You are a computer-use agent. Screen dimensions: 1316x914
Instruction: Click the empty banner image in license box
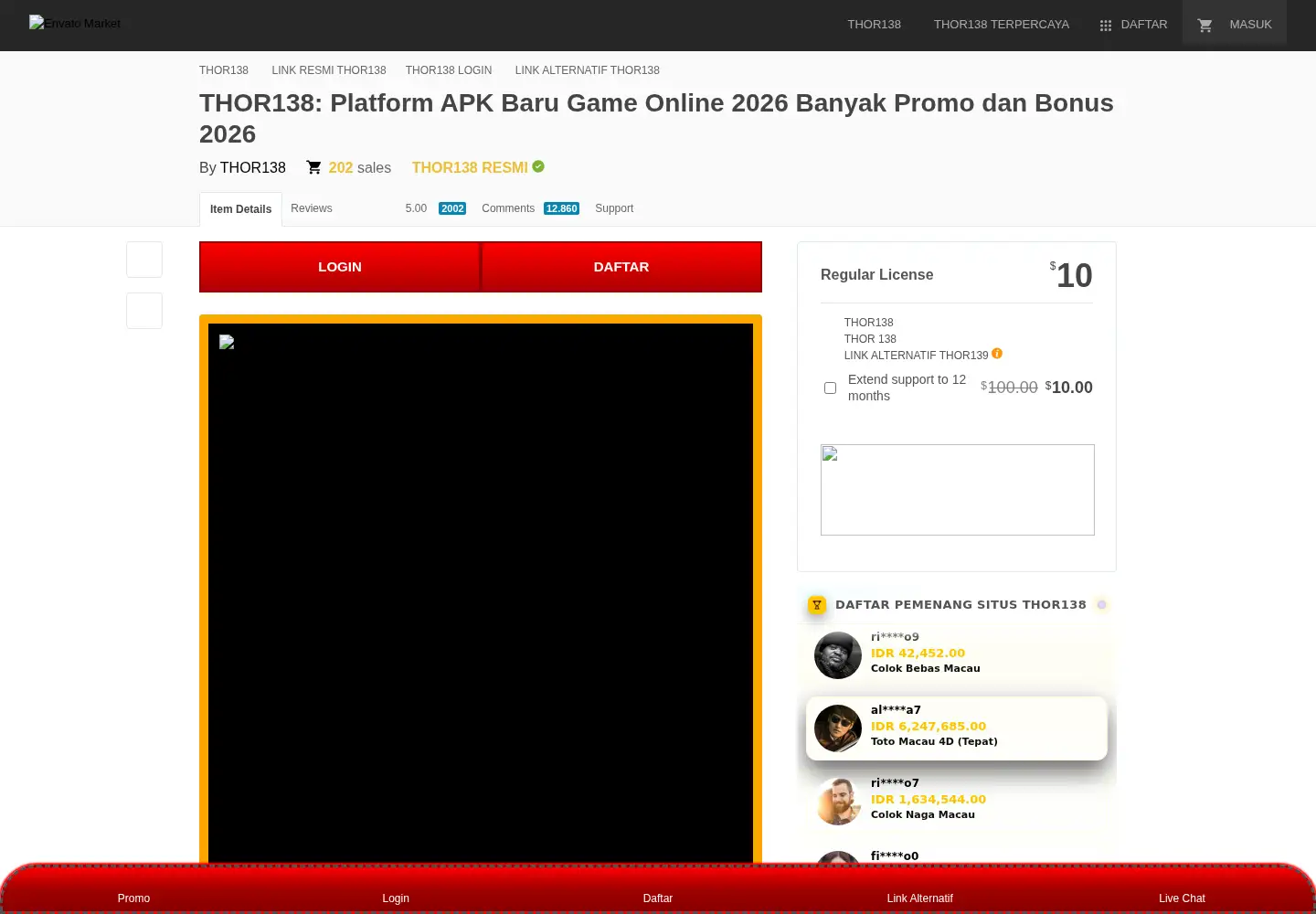point(958,490)
